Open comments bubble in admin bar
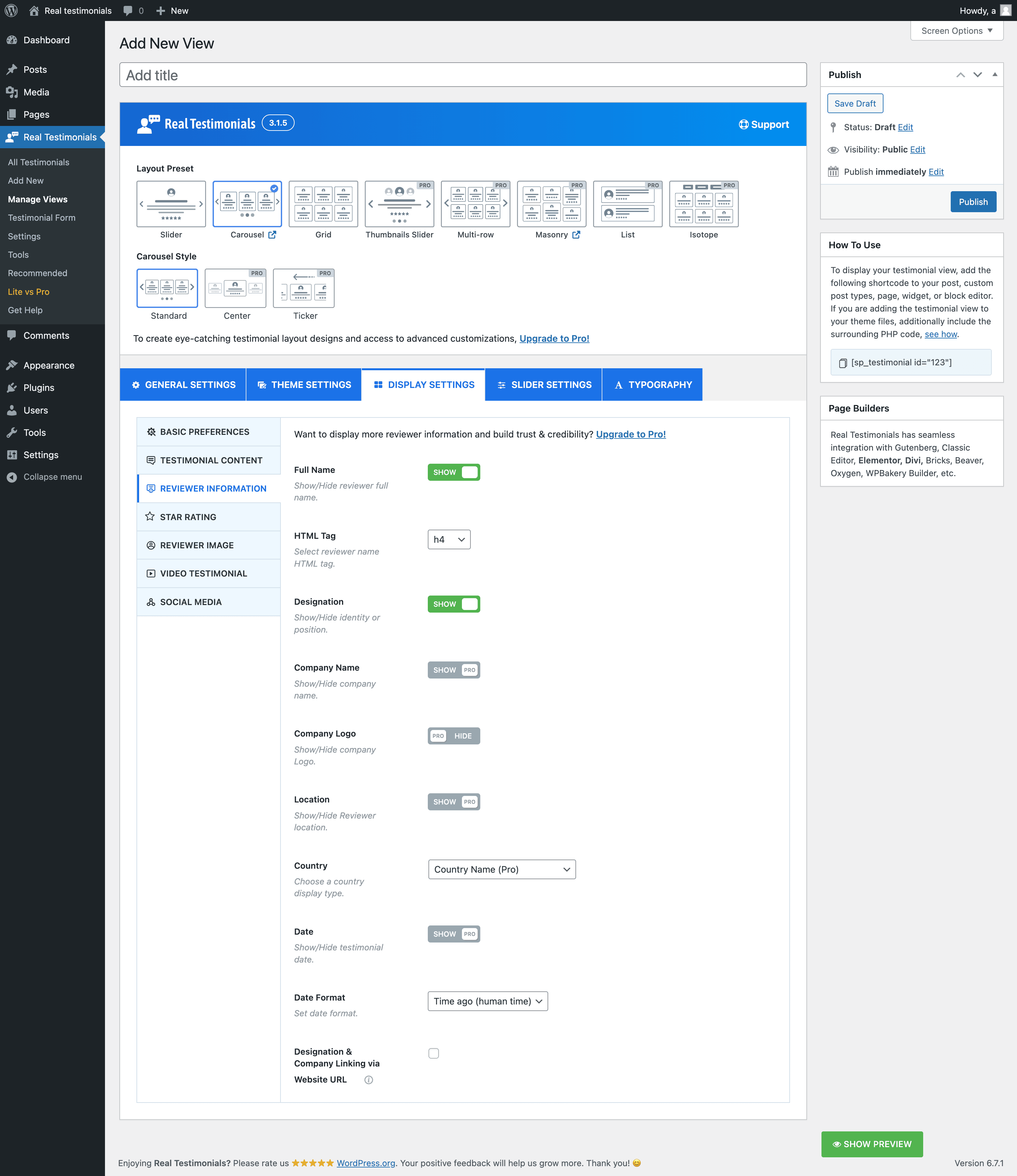This screenshot has width=1017, height=1176. click(128, 11)
